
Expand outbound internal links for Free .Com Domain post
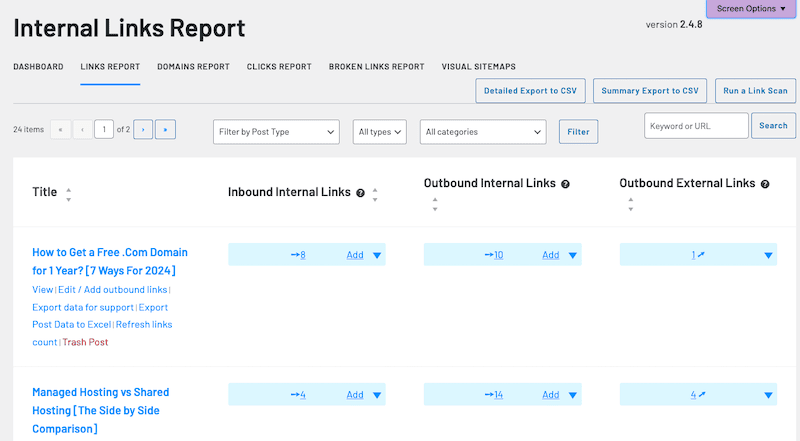click(572, 255)
